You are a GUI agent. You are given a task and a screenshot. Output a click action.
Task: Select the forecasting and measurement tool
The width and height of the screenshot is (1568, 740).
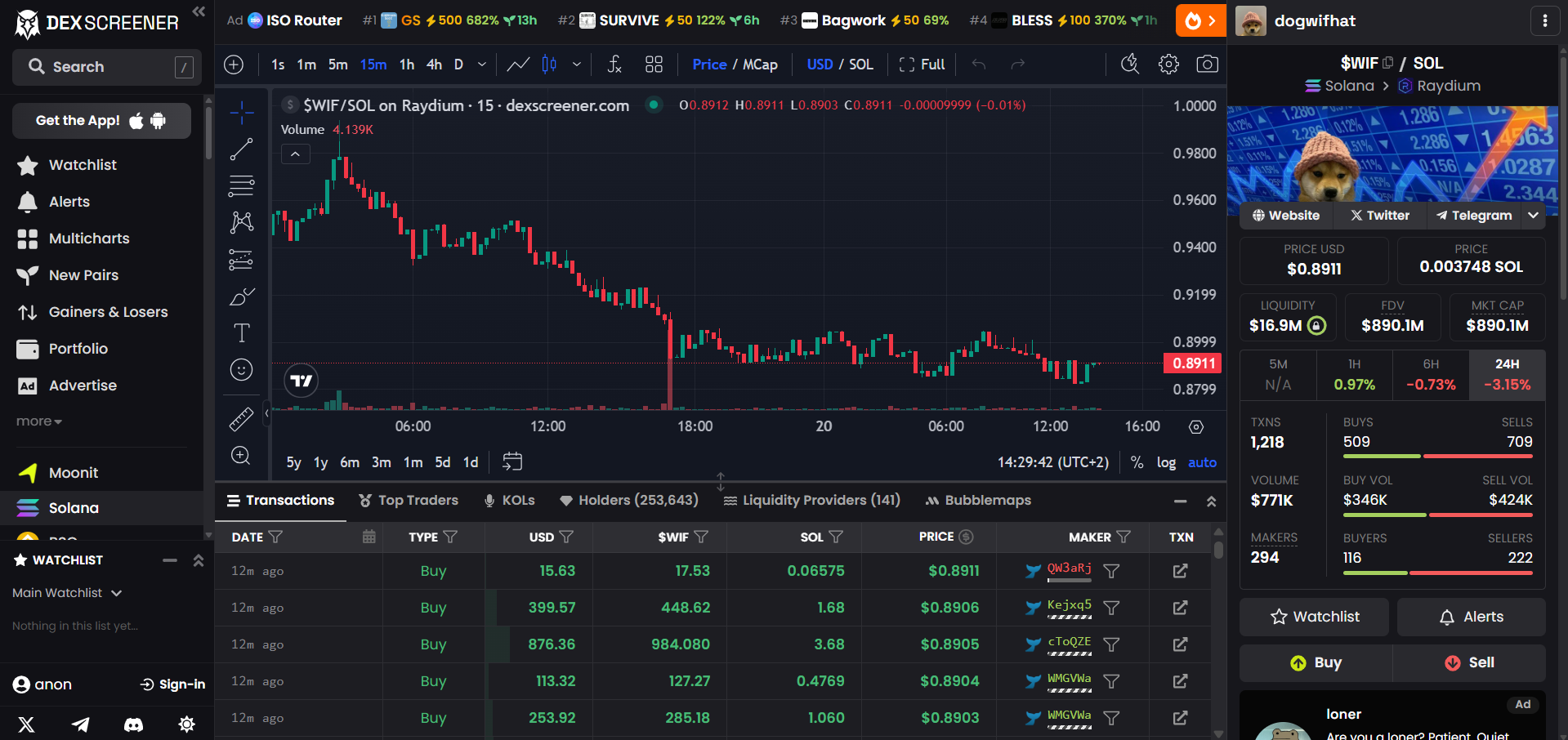coord(241,260)
